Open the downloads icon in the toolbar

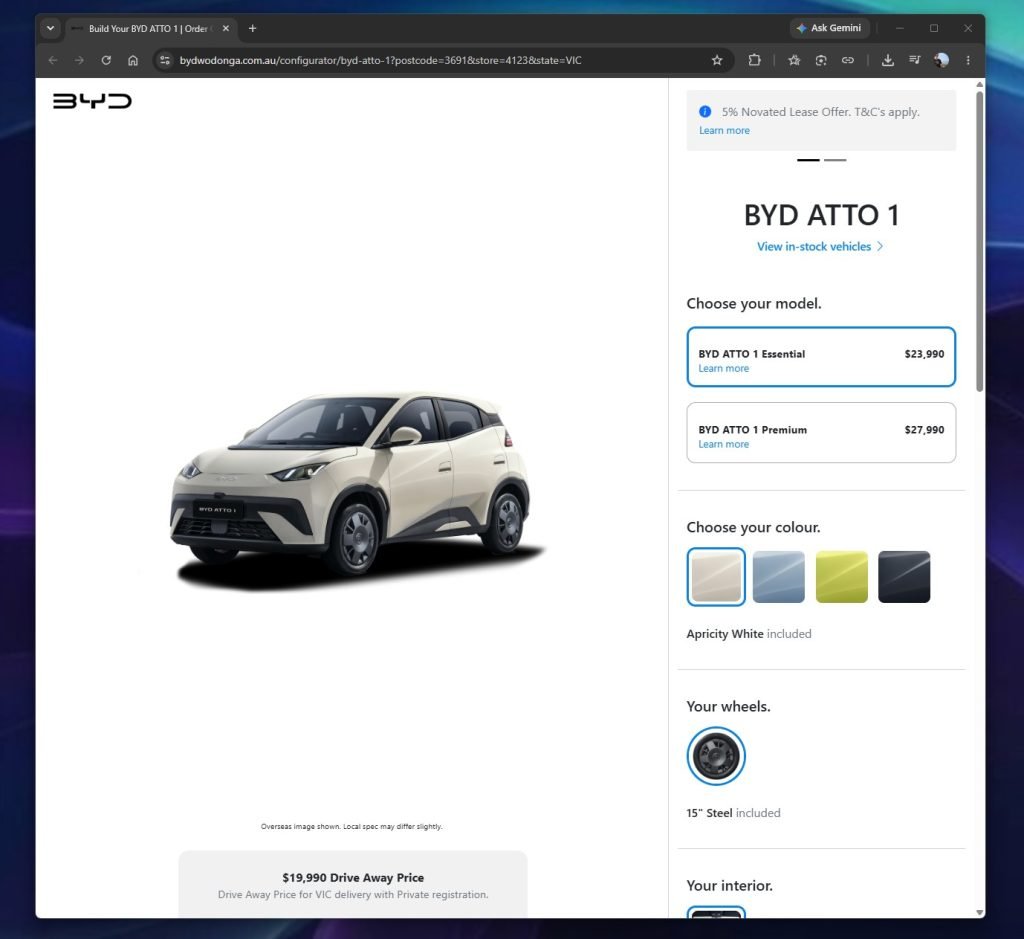[x=888, y=60]
